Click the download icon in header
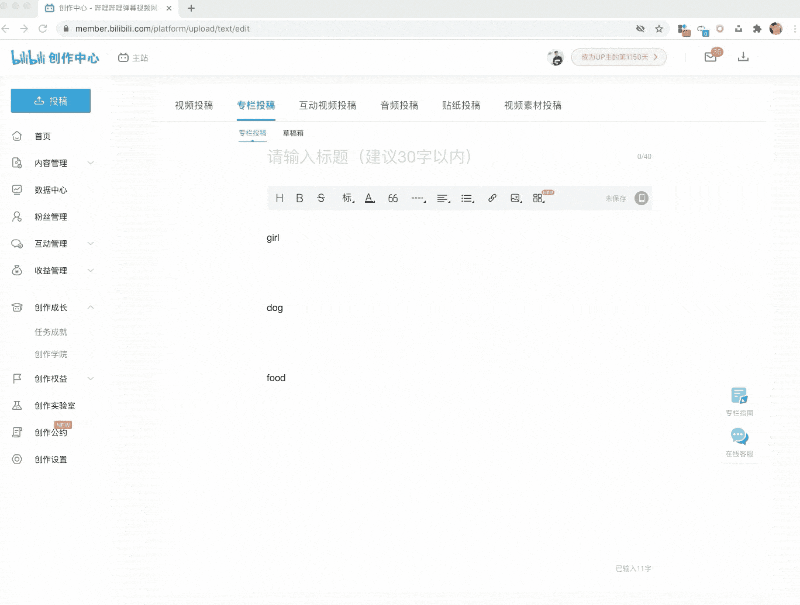Viewport: 800px width, 605px height. (x=743, y=57)
